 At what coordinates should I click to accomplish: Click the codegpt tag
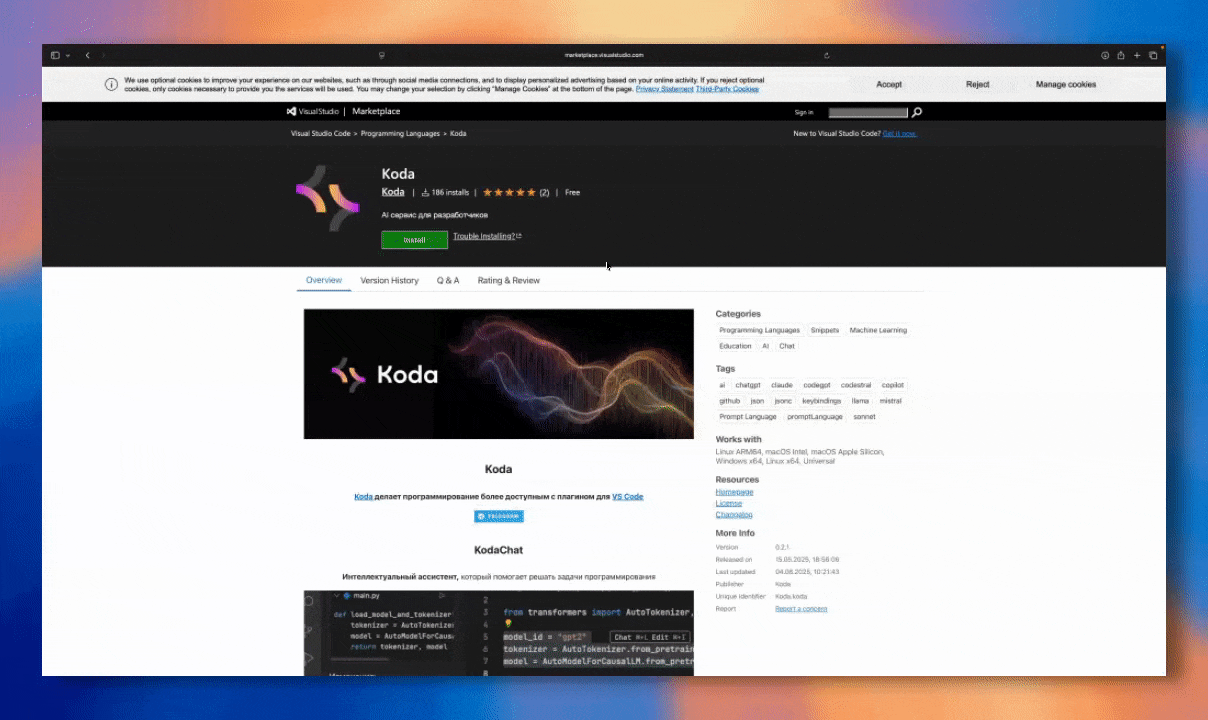coord(817,385)
